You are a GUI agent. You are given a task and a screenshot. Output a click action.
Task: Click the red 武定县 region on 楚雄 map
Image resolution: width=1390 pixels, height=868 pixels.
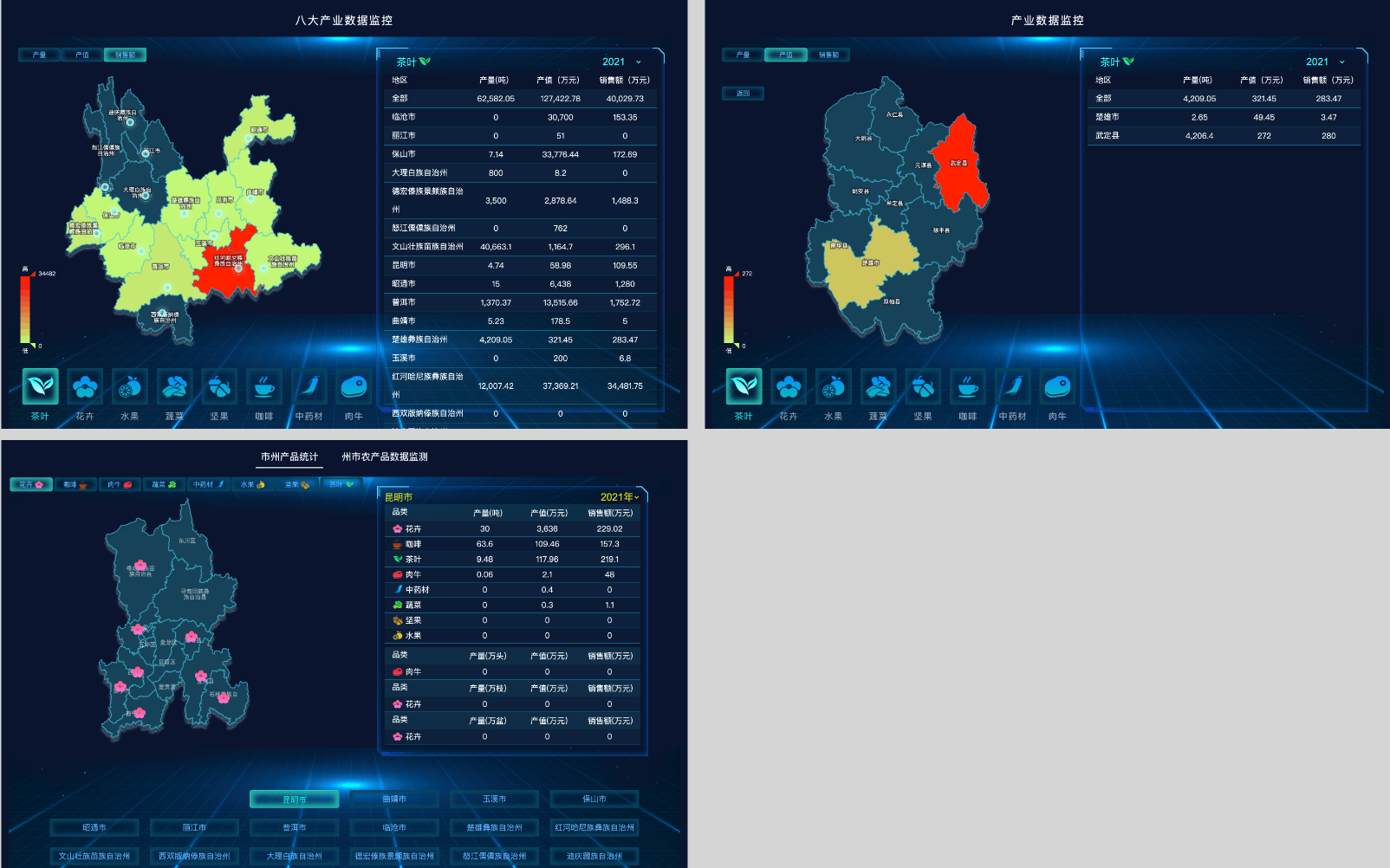click(960, 165)
